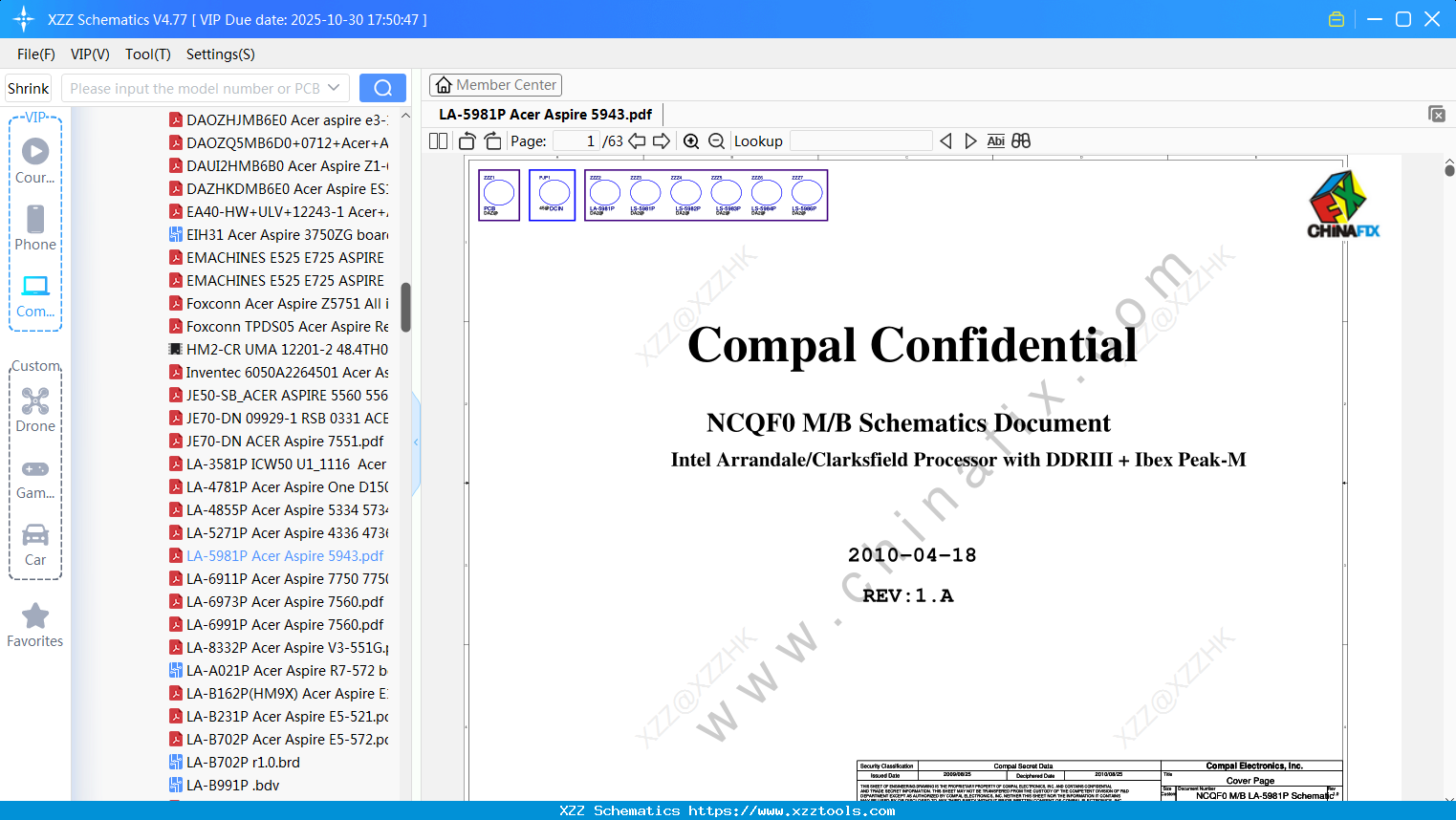This screenshot has height=820, width=1456.
Task: Go to the previous page arrow
Action: [637, 141]
